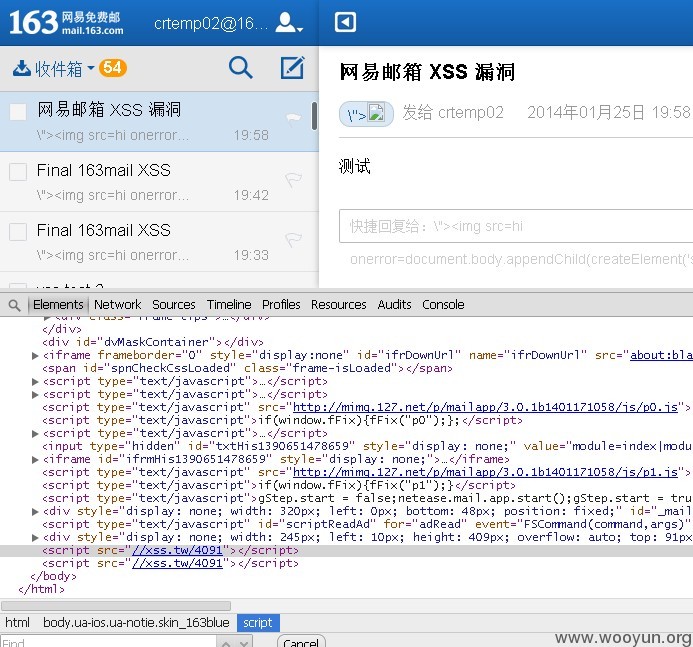Screen dimensions: 693x647
Task: Click the mail list scrollbar thumb
Action: click(x=314, y=116)
